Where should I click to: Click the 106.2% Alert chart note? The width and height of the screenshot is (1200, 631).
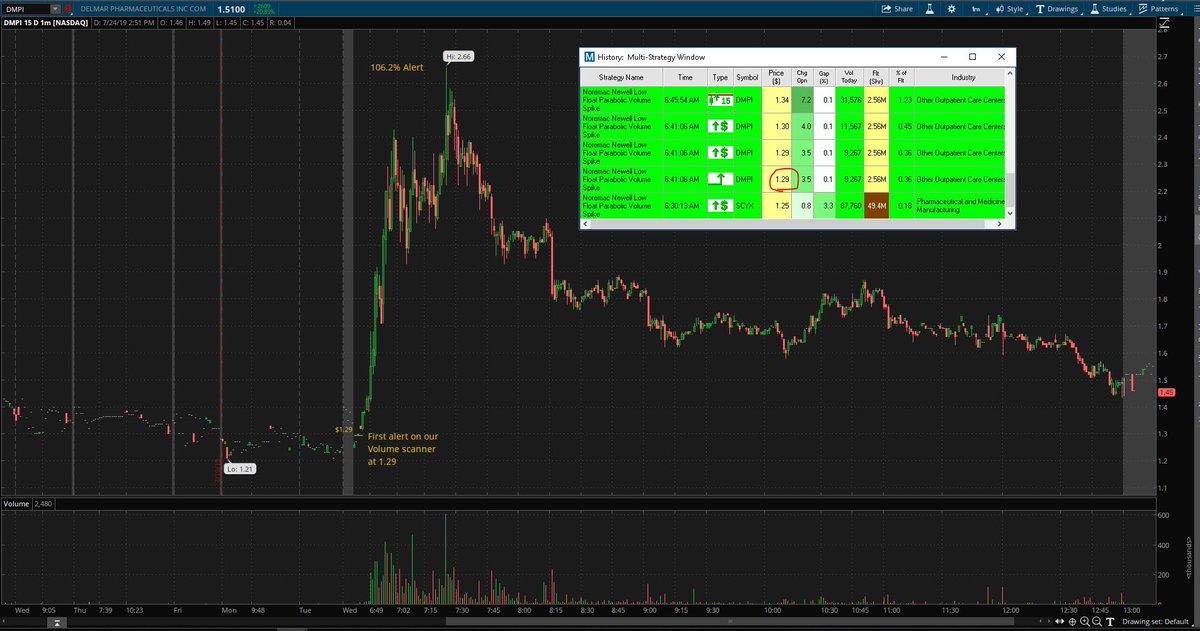[x=399, y=67]
